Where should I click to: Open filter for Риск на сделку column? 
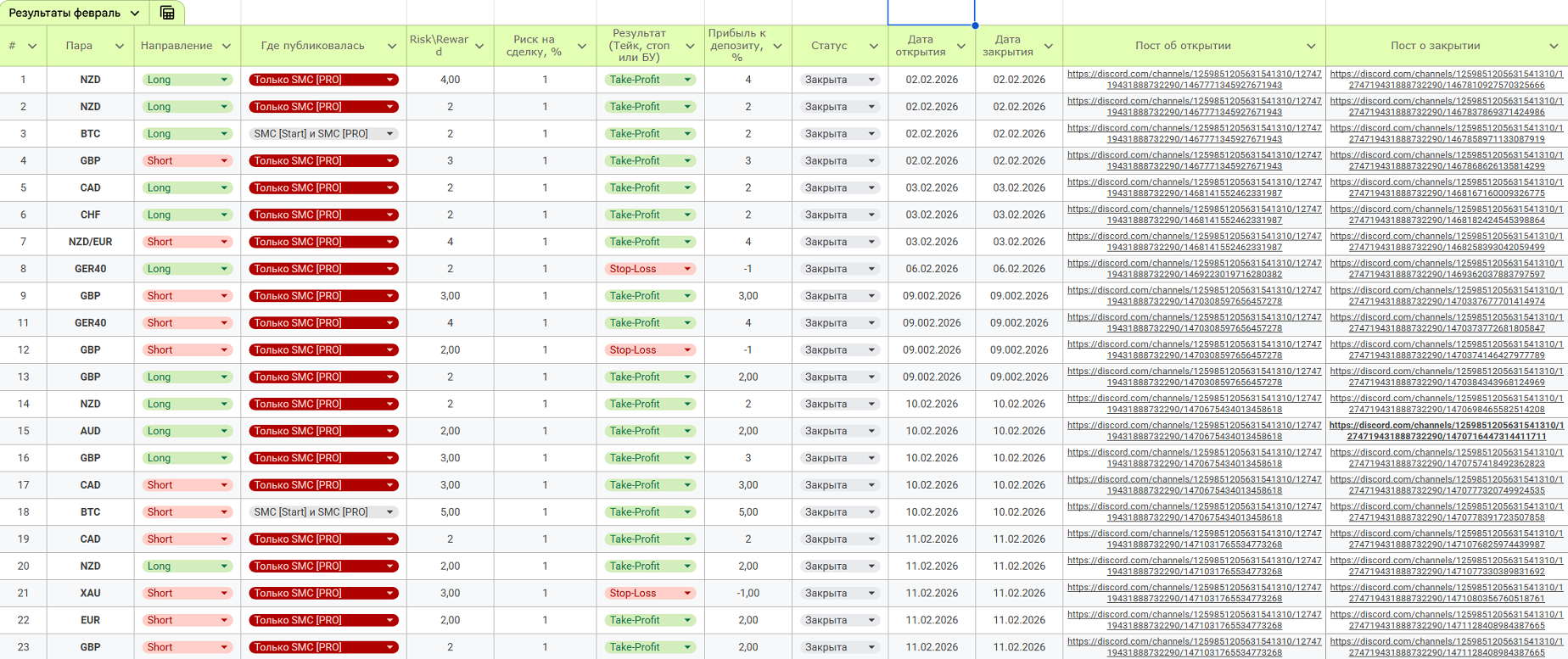click(x=582, y=46)
